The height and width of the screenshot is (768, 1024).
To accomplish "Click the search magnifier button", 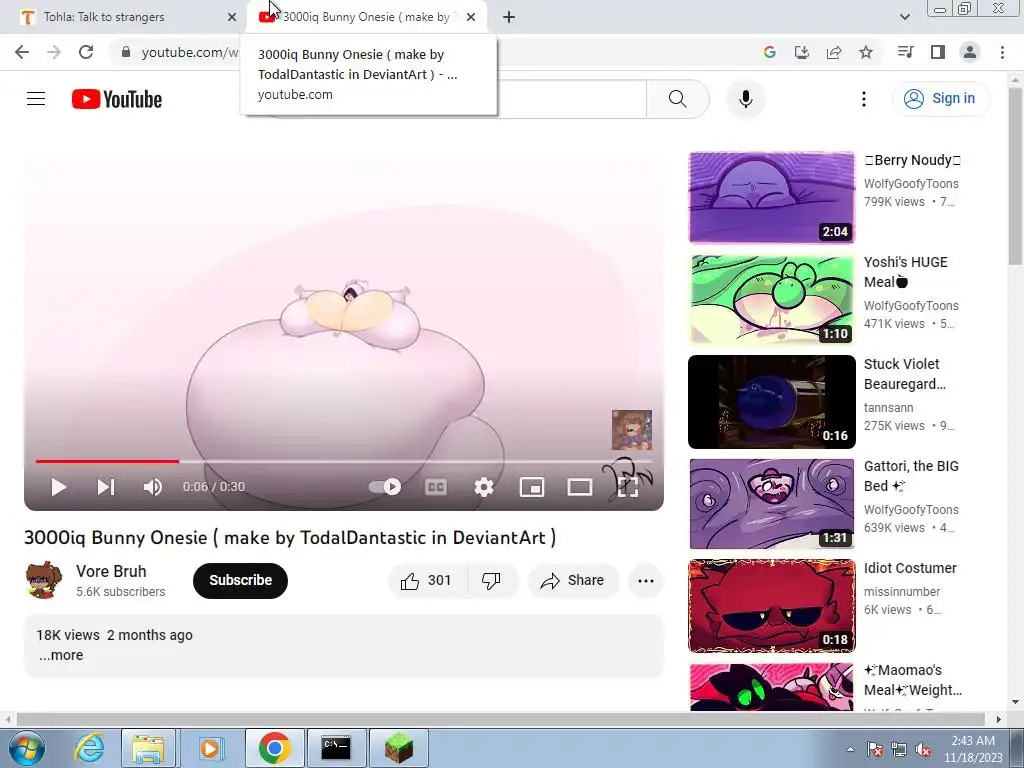I will (x=678, y=99).
